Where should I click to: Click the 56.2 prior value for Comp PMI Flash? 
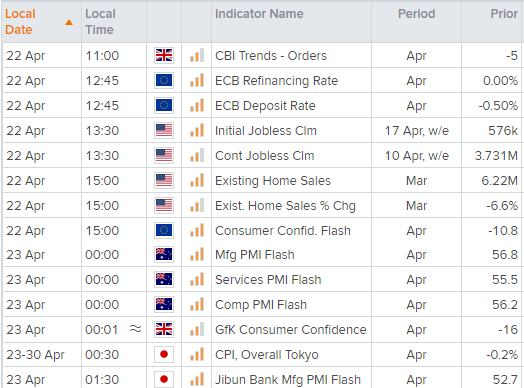pos(505,304)
